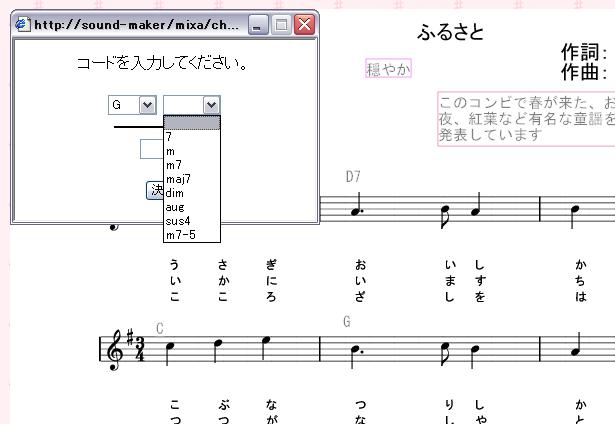
Task: Click the text field below the line
Action: [152, 149]
